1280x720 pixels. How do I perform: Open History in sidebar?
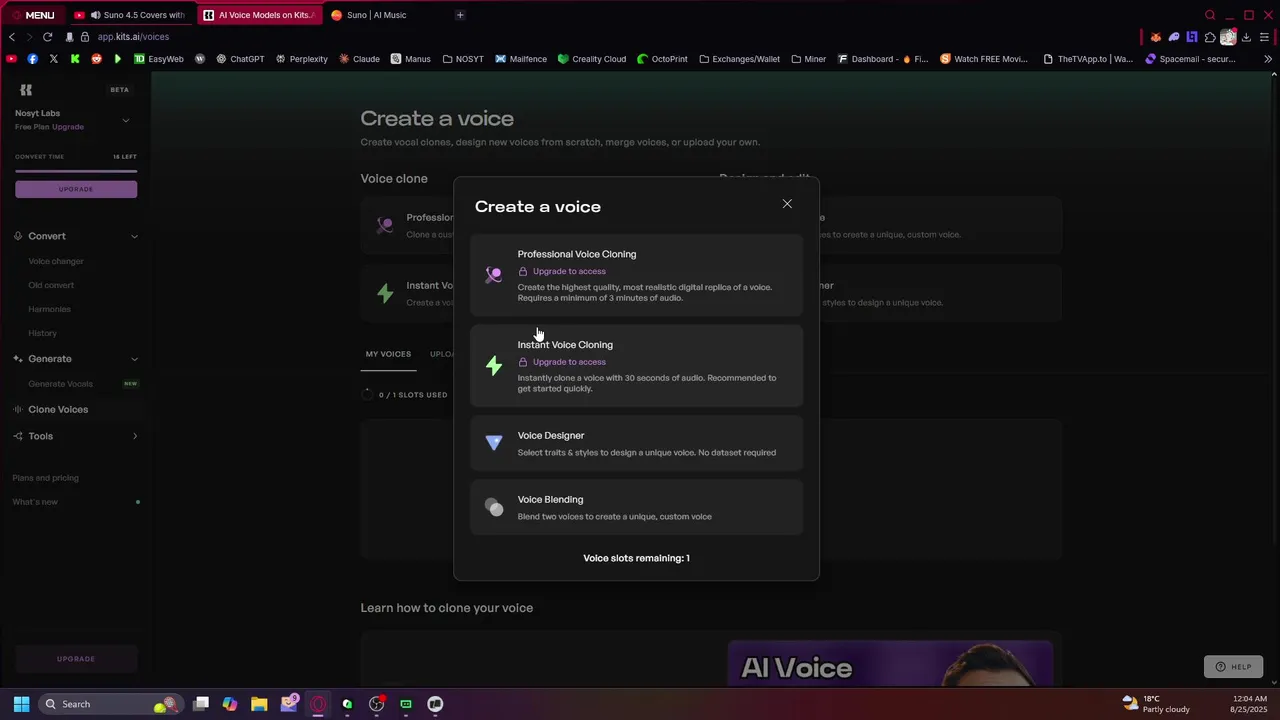click(x=42, y=333)
